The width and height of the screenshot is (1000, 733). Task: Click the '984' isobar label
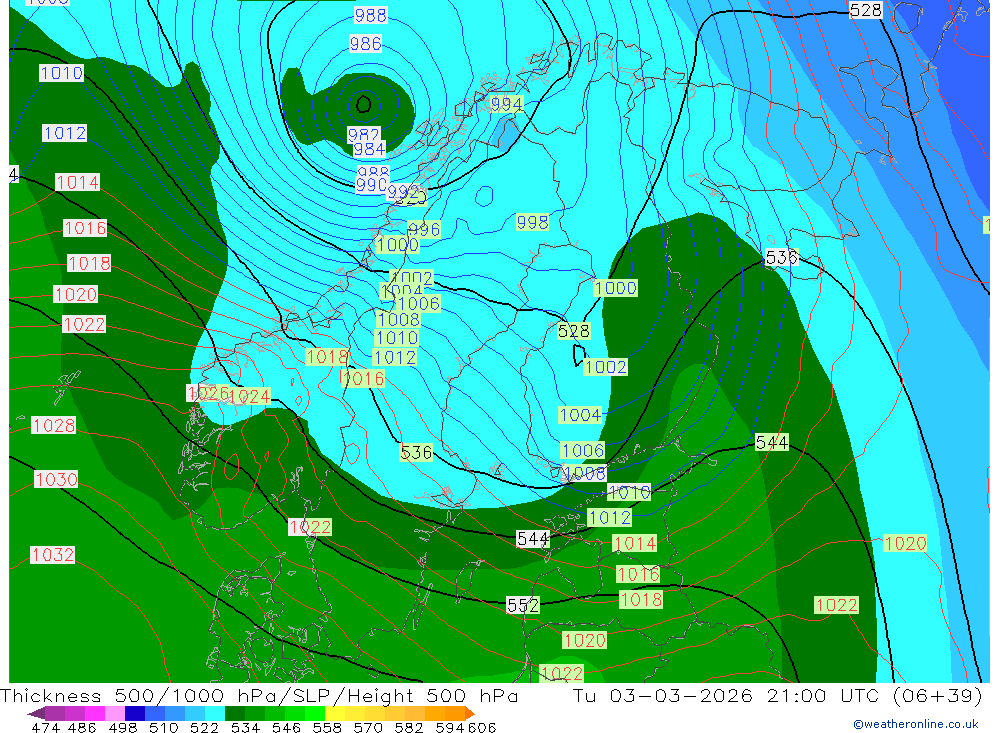coord(369,149)
